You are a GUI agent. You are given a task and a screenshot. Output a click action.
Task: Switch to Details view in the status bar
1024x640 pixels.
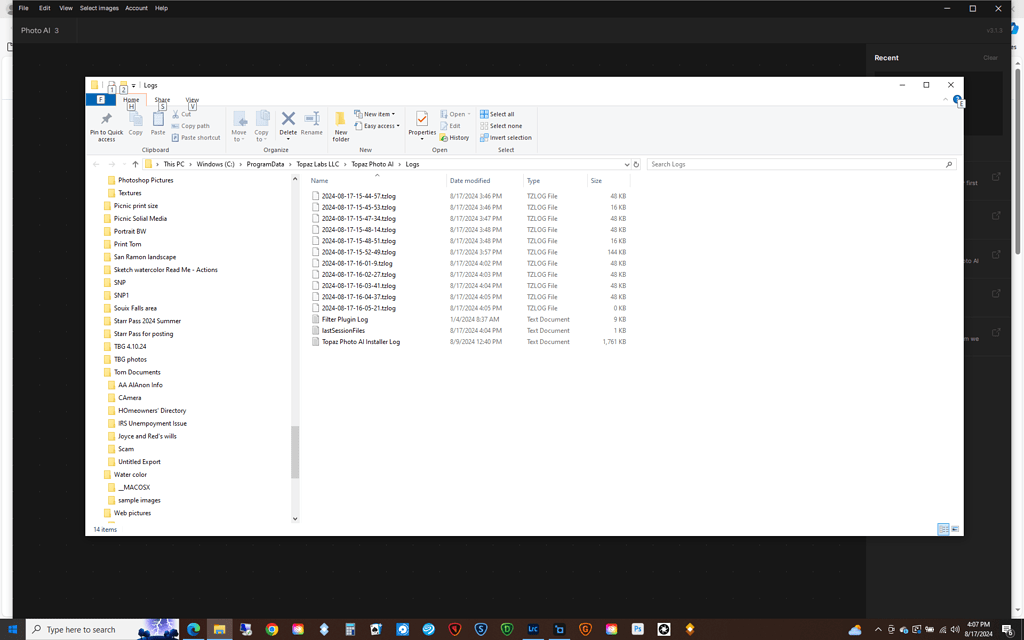point(943,529)
